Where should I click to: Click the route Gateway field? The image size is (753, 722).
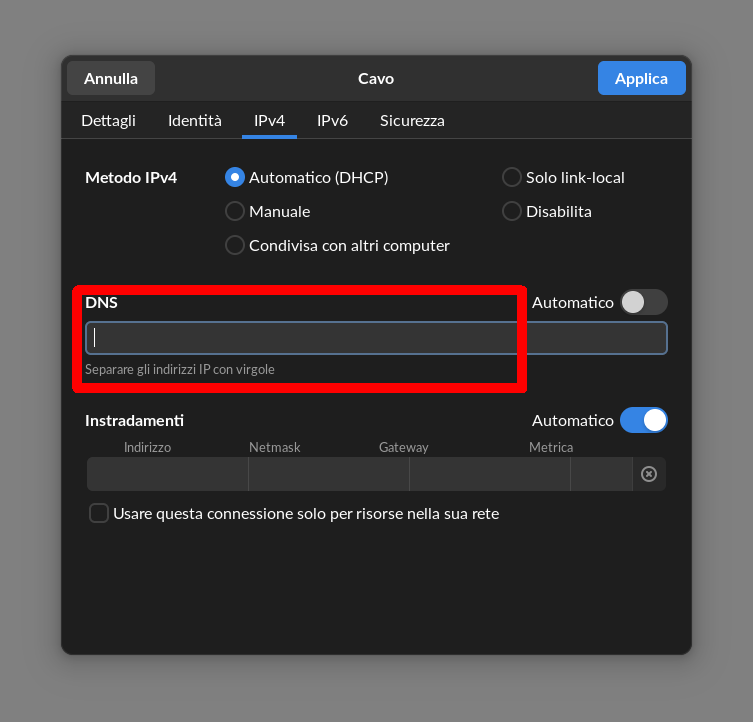(x=490, y=474)
